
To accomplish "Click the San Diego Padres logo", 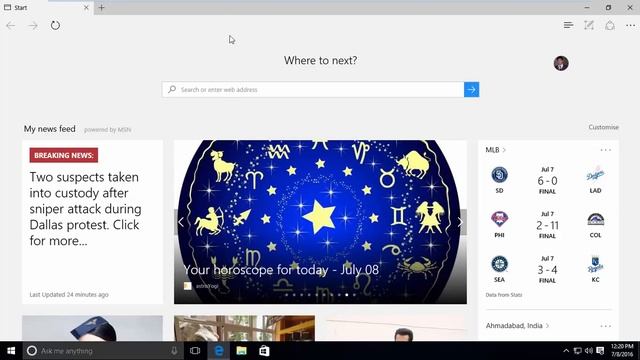I will pyautogui.click(x=499, y=175).
